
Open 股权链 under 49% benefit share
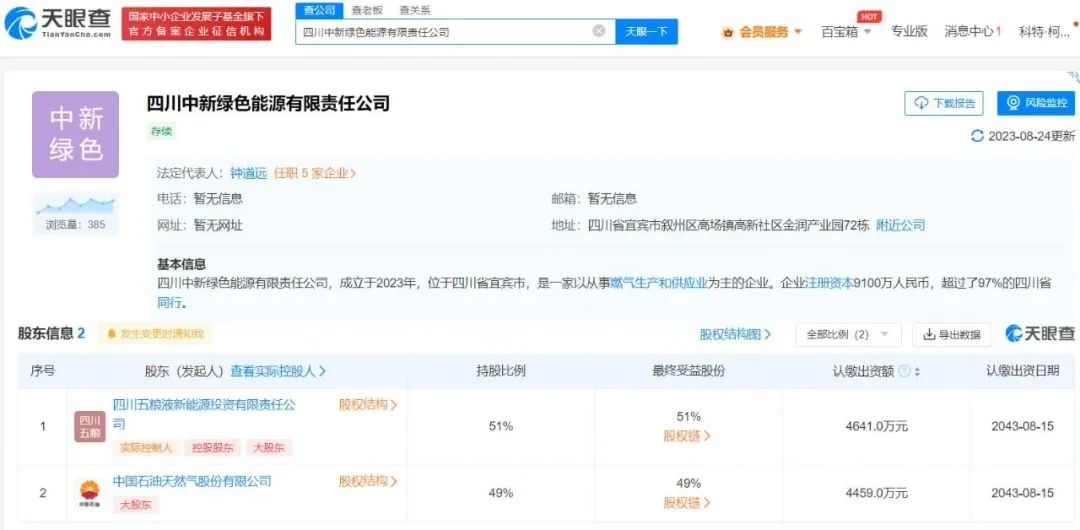pyautogui.click(x=687, y=502)
